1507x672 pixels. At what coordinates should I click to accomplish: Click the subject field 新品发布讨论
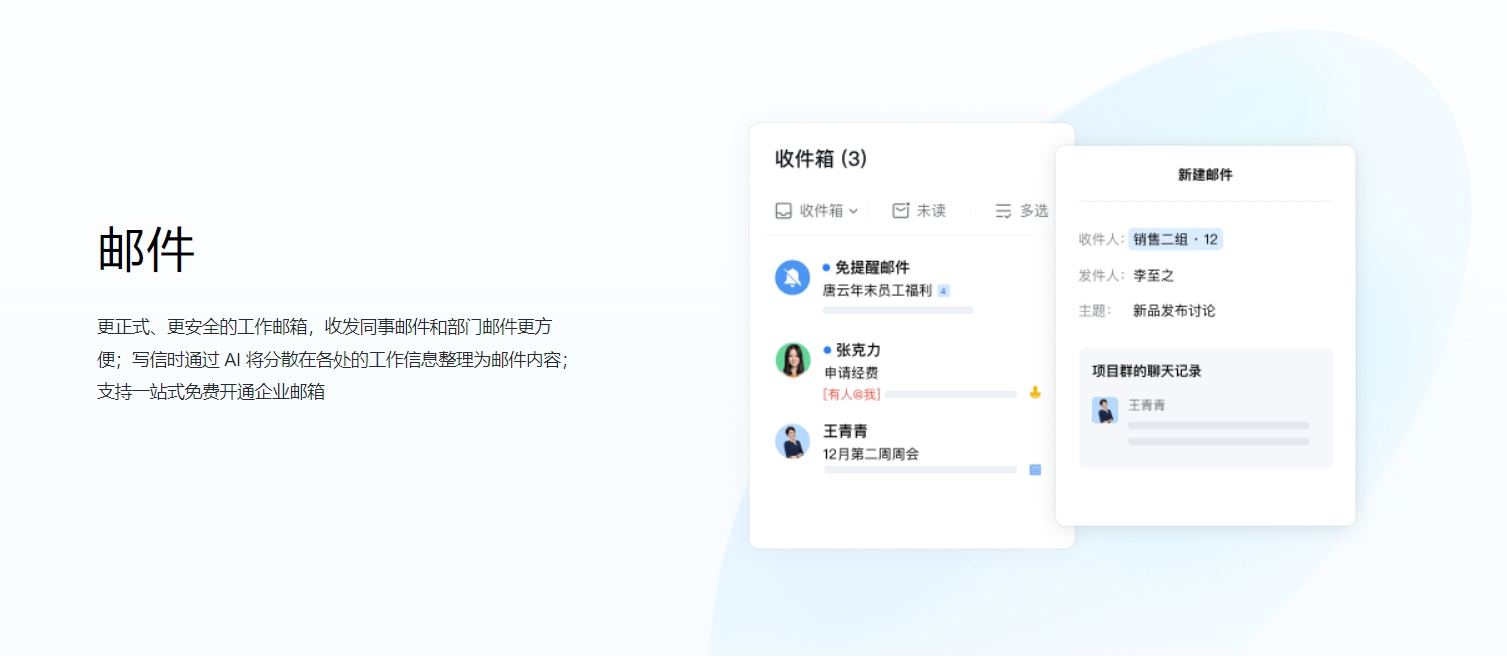pyautogui.click(x=1174, y=311)
